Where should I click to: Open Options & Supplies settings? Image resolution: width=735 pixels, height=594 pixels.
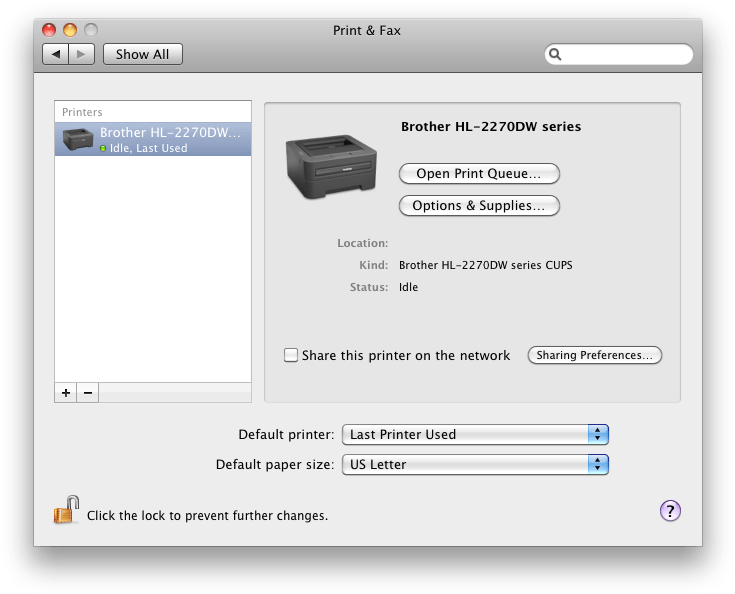pos(478,205)
